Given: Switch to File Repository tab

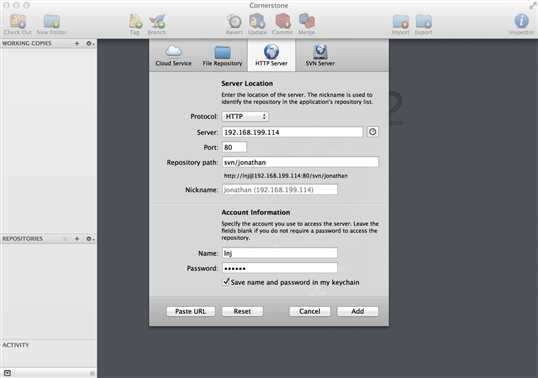Looking at the screenshot, I should (222, 56).
